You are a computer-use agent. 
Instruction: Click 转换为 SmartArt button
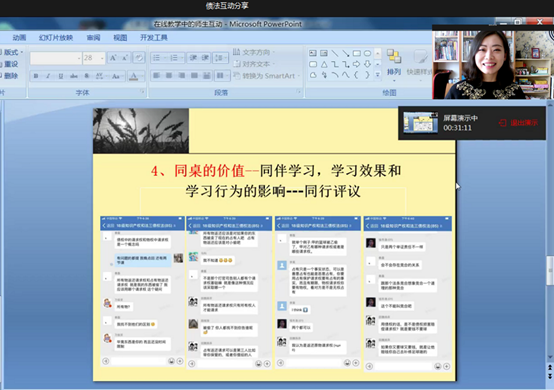coord(266,76)
